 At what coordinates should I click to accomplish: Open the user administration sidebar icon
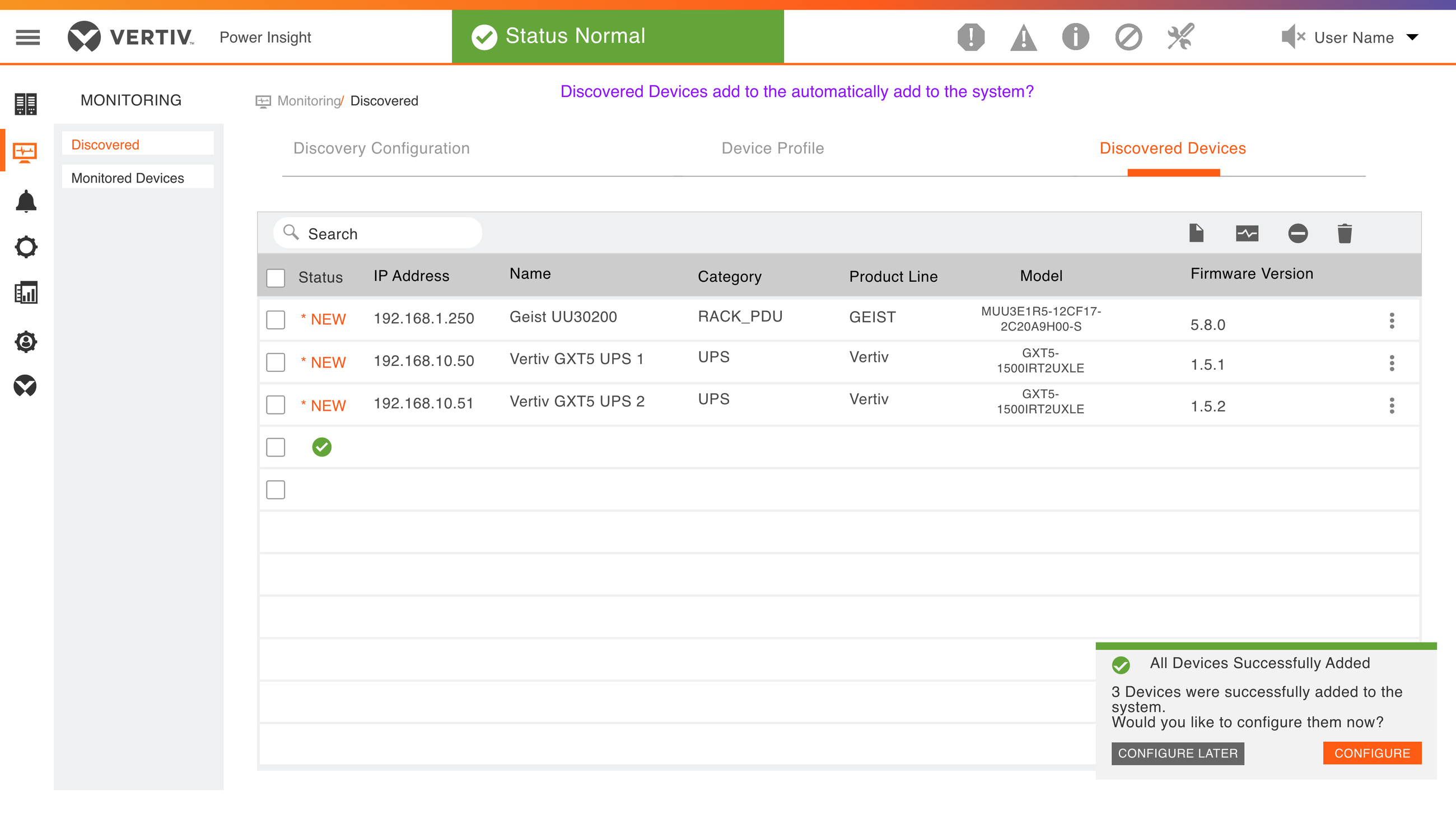[26, 341]
